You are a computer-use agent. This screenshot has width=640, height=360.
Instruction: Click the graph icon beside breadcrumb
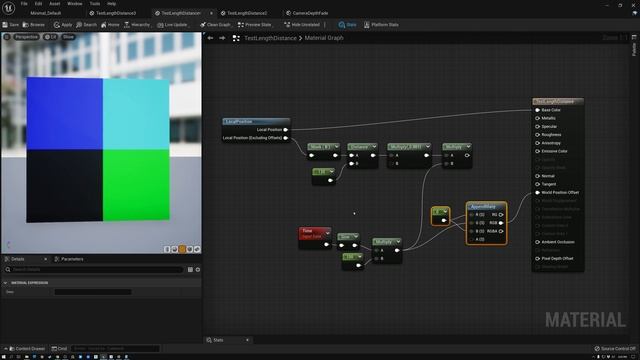(x=236, y=38)
